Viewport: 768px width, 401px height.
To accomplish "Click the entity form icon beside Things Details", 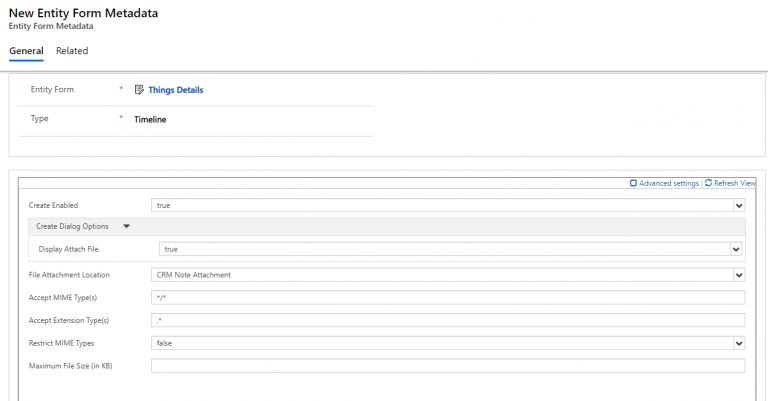I will click(x=139, y=90).
